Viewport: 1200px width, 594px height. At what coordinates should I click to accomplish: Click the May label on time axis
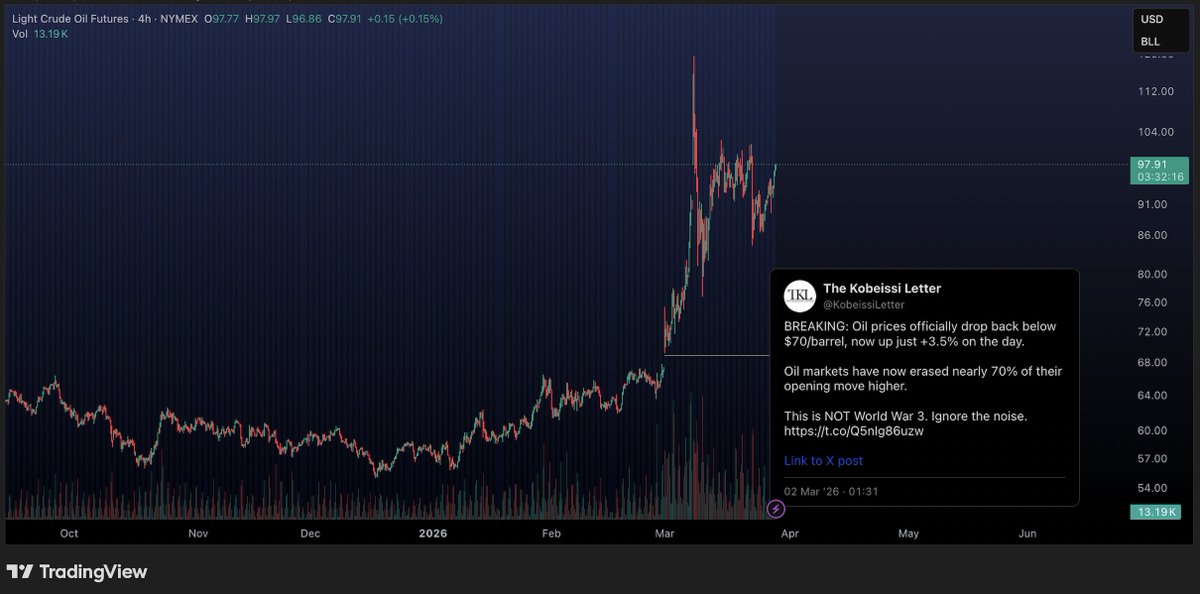pos(908,534)
